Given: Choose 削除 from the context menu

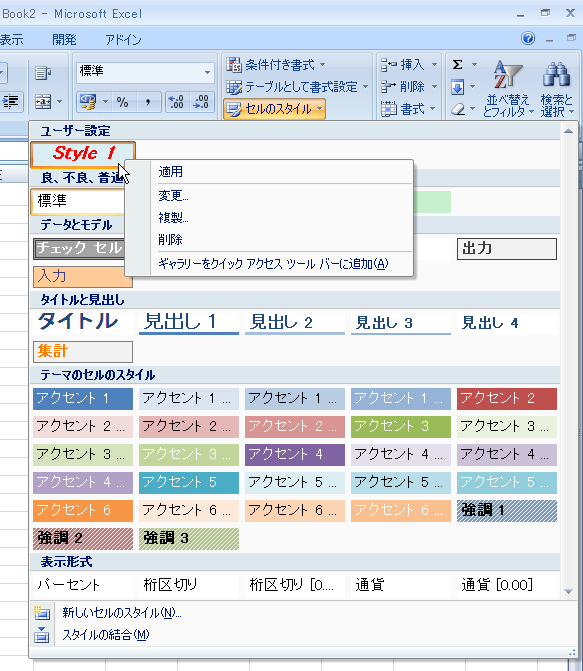Looking at the screenshot, I should 269,240.
